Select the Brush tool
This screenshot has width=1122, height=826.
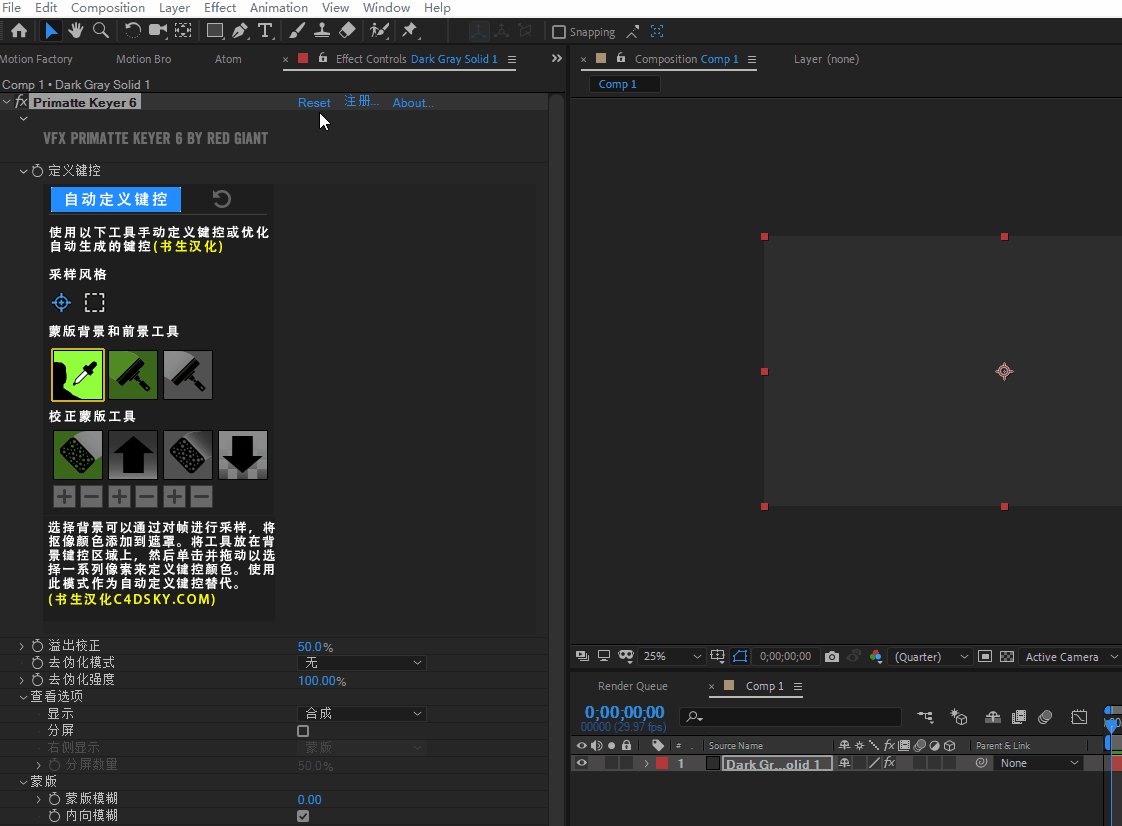296,31
